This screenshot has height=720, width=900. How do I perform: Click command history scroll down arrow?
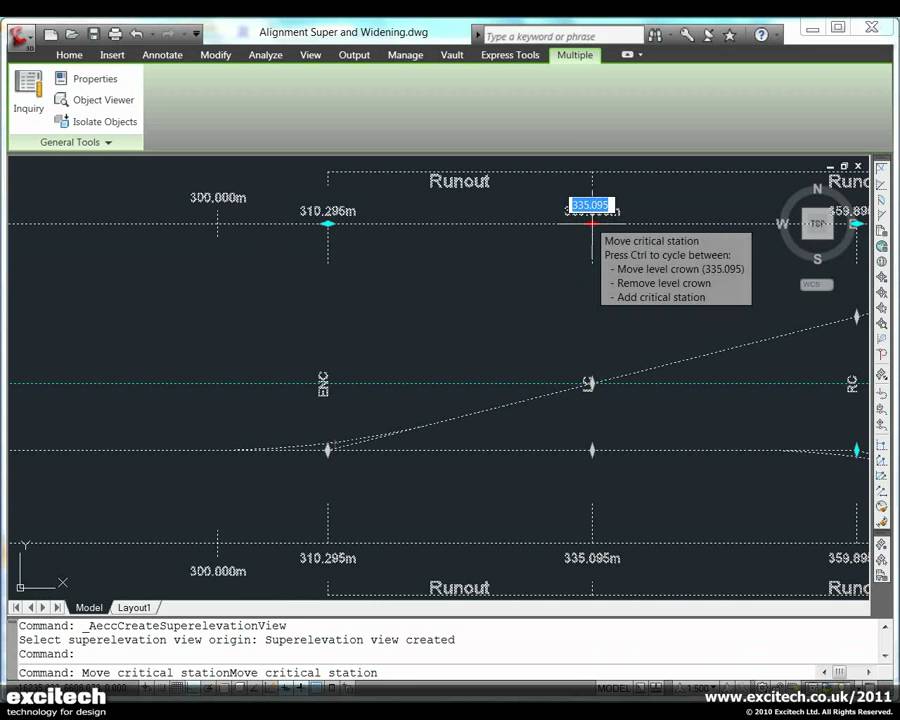[885, 655]
